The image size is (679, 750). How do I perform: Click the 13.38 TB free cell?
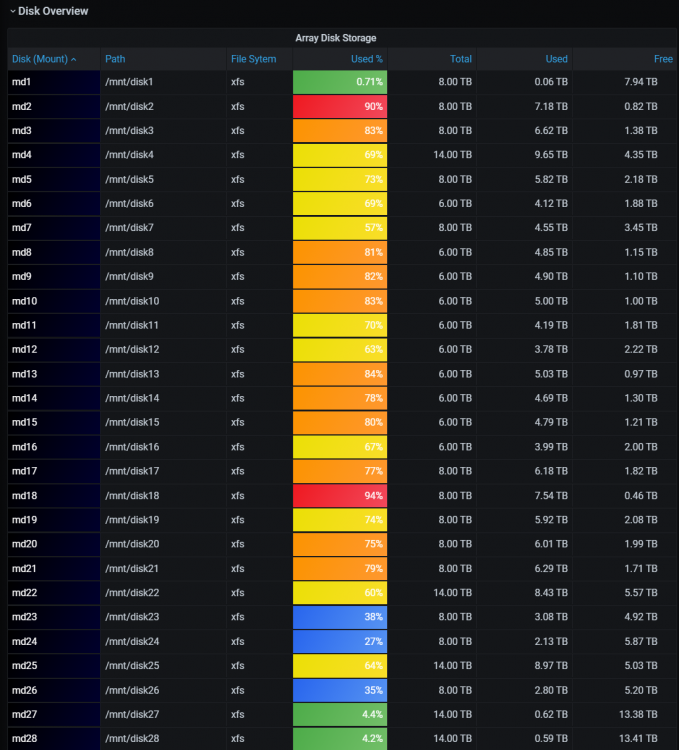625,715
